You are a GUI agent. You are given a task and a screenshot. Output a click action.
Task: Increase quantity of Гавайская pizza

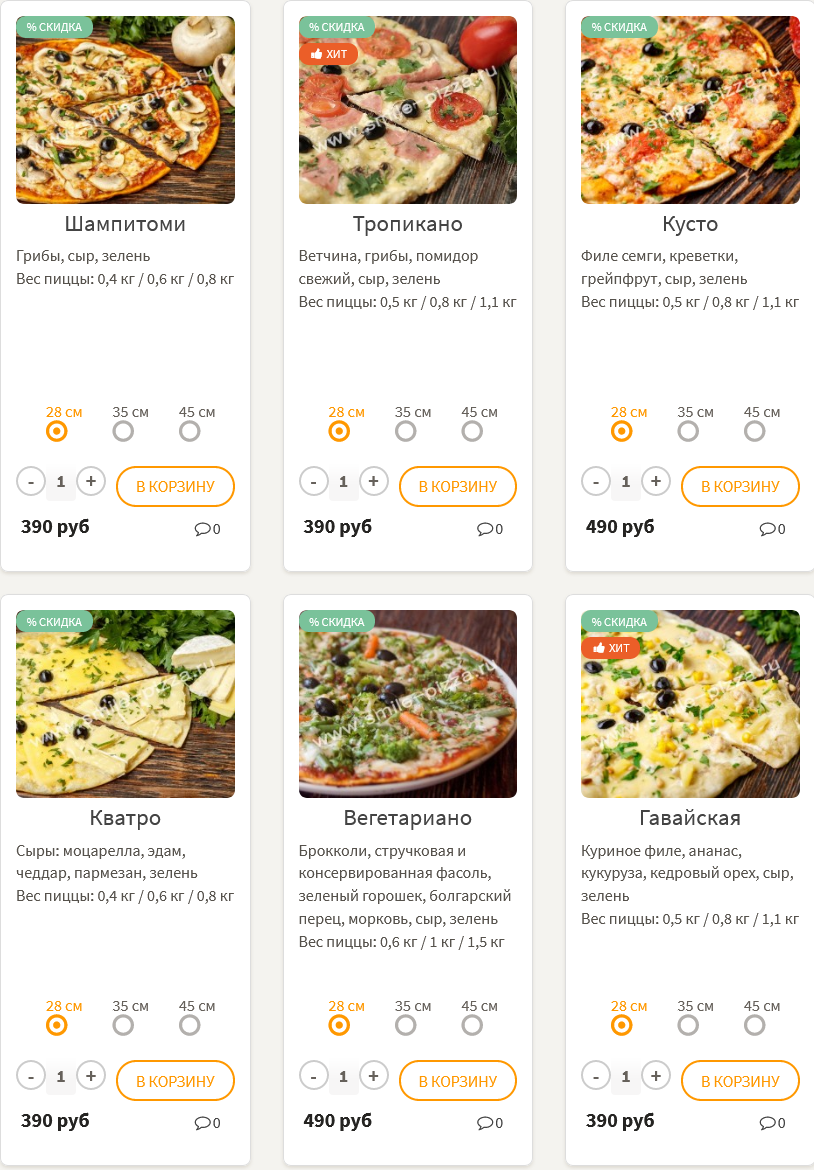pyautogui.click(x=655, y=1076)
